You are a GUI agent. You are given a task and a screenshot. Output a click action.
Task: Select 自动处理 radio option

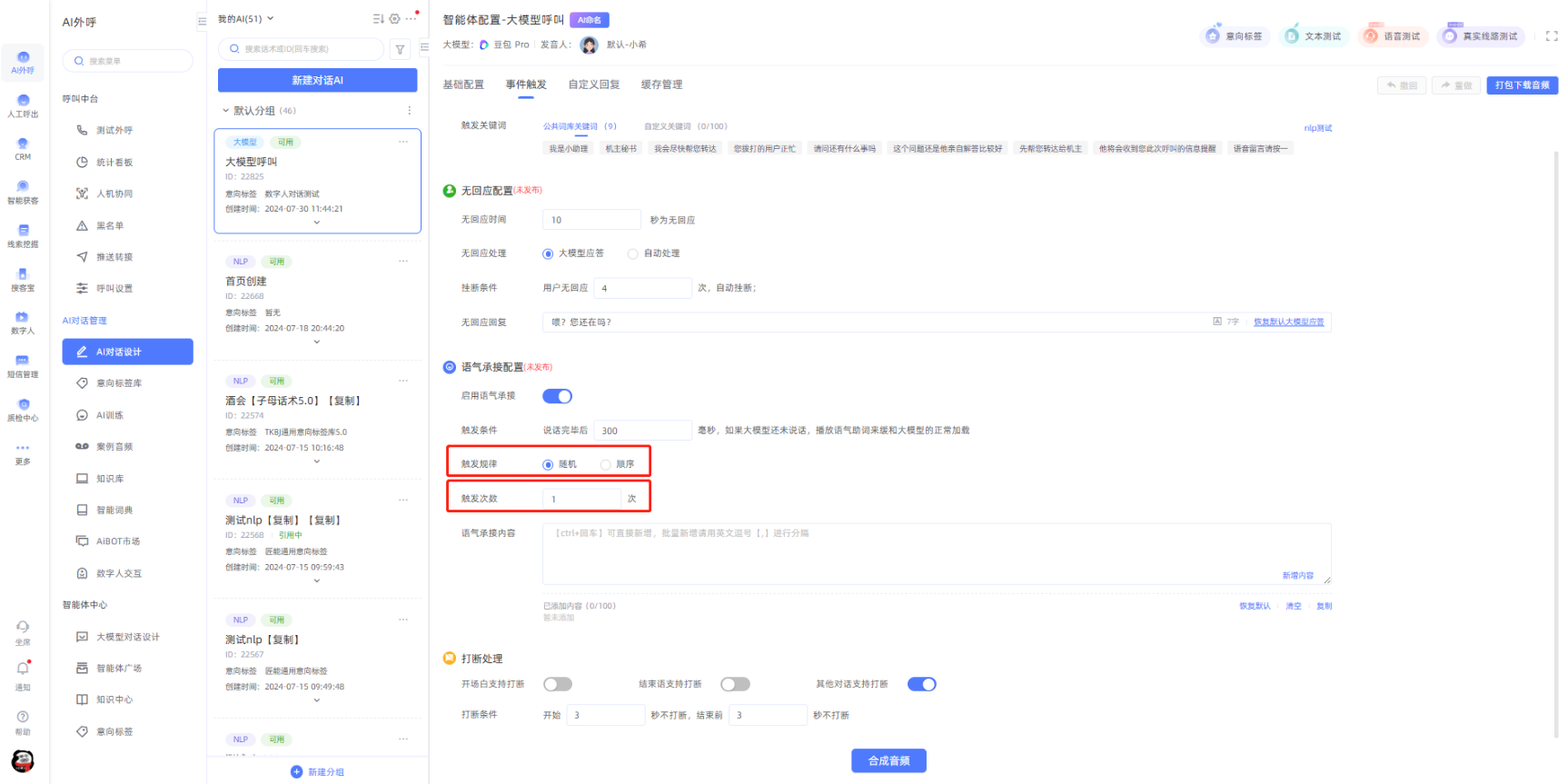(633, 253)
